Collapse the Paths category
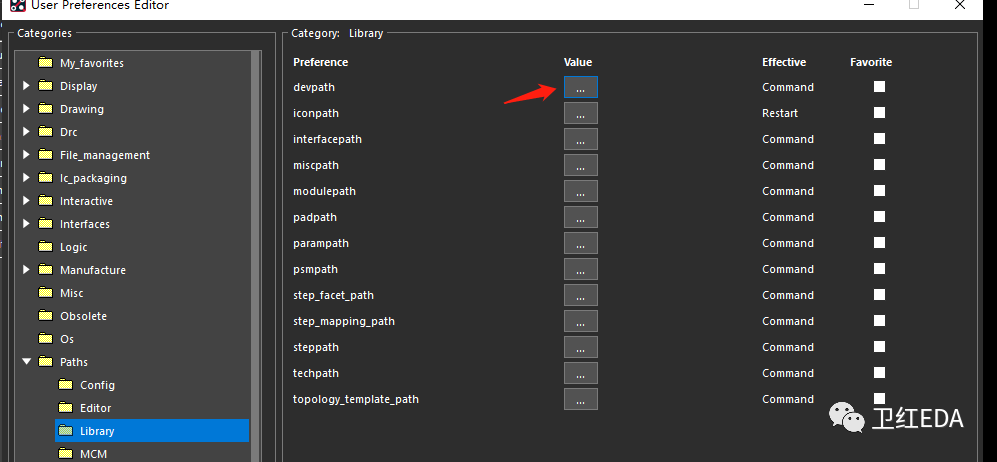Viewport: 997px width, 462px height. 26,362
